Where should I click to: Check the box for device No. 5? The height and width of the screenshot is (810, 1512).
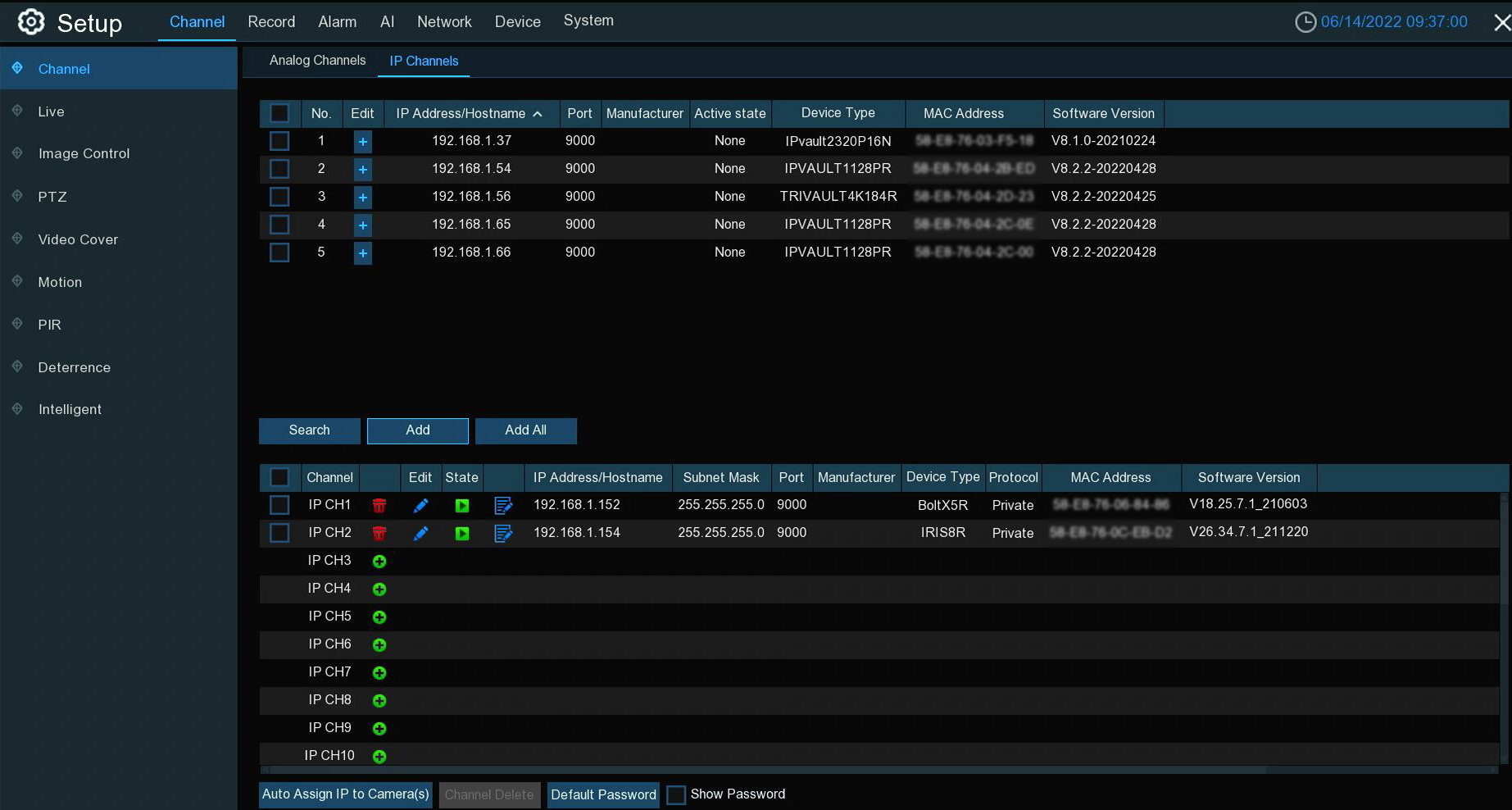pyautogui.click(x=279, y=253)
